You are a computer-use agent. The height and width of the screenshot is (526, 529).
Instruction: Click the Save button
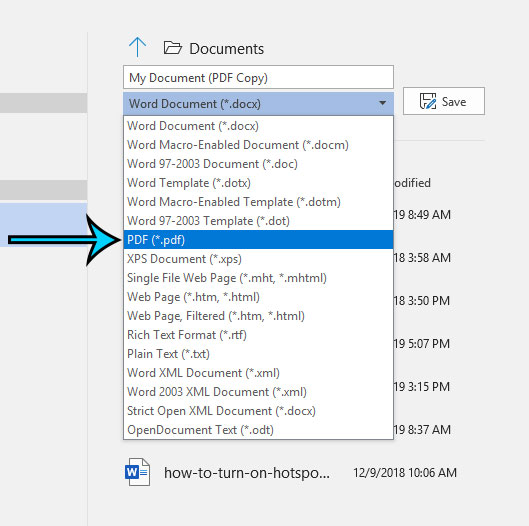444,101
